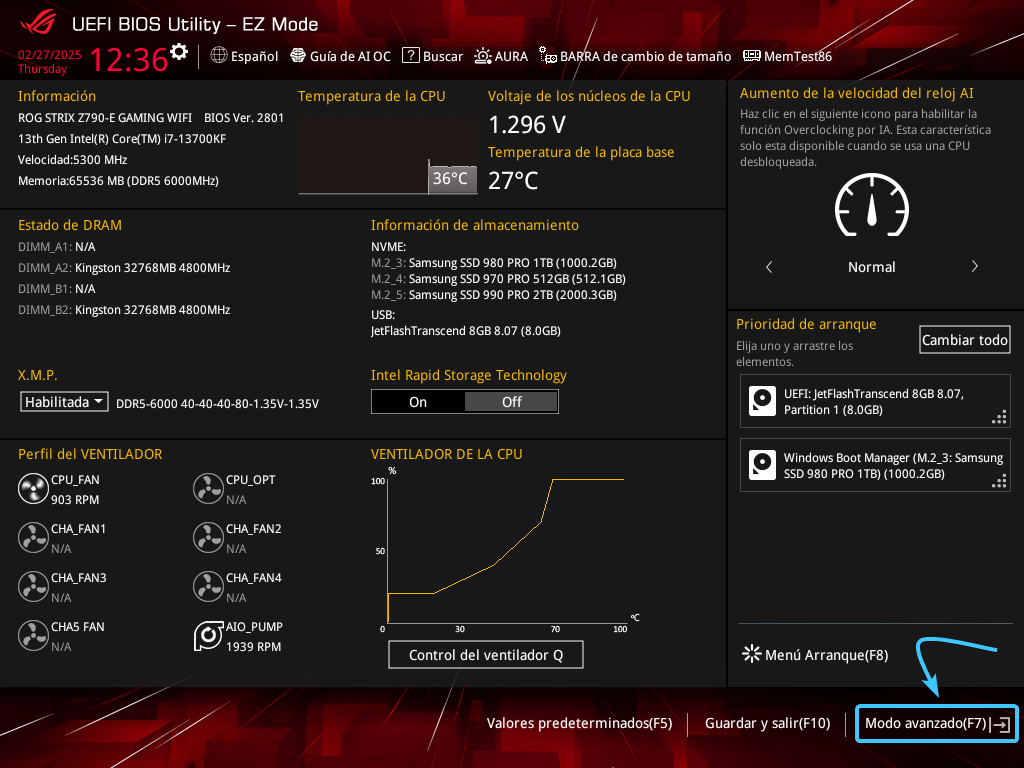This screenshot has height=768, width=1024.
Task: Open Menú Arranque(F8)
Action: tap(815, 654)
